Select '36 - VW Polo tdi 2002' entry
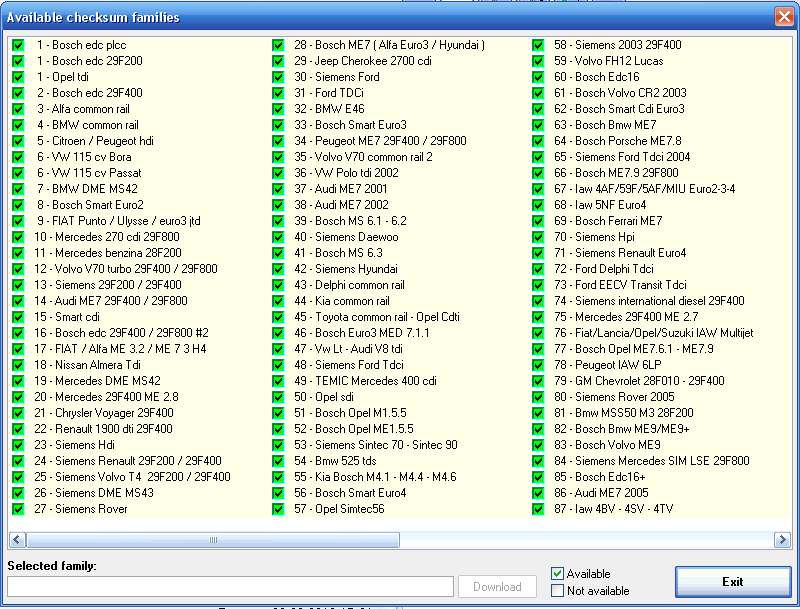 click(x=346, y=173)
